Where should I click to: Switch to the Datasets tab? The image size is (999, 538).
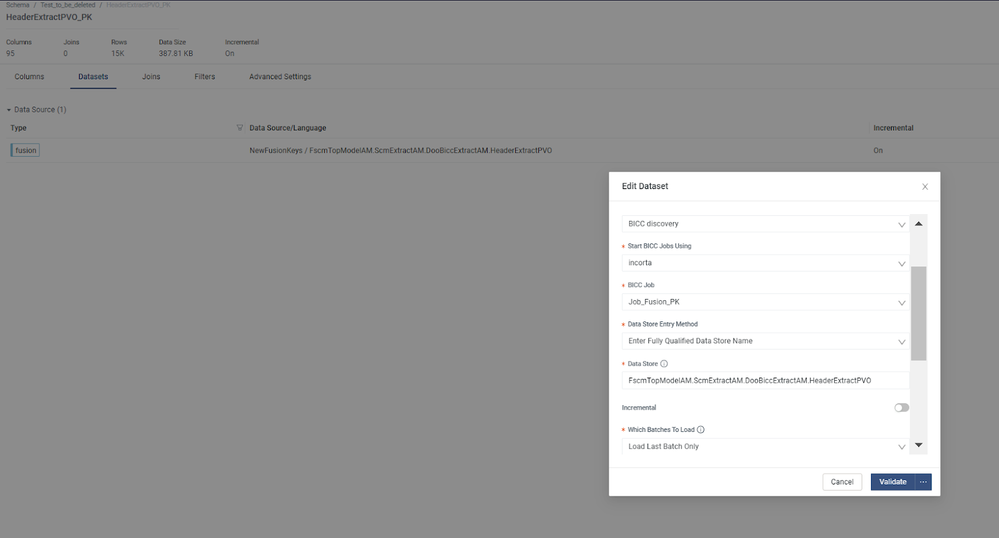pos(93,76)
